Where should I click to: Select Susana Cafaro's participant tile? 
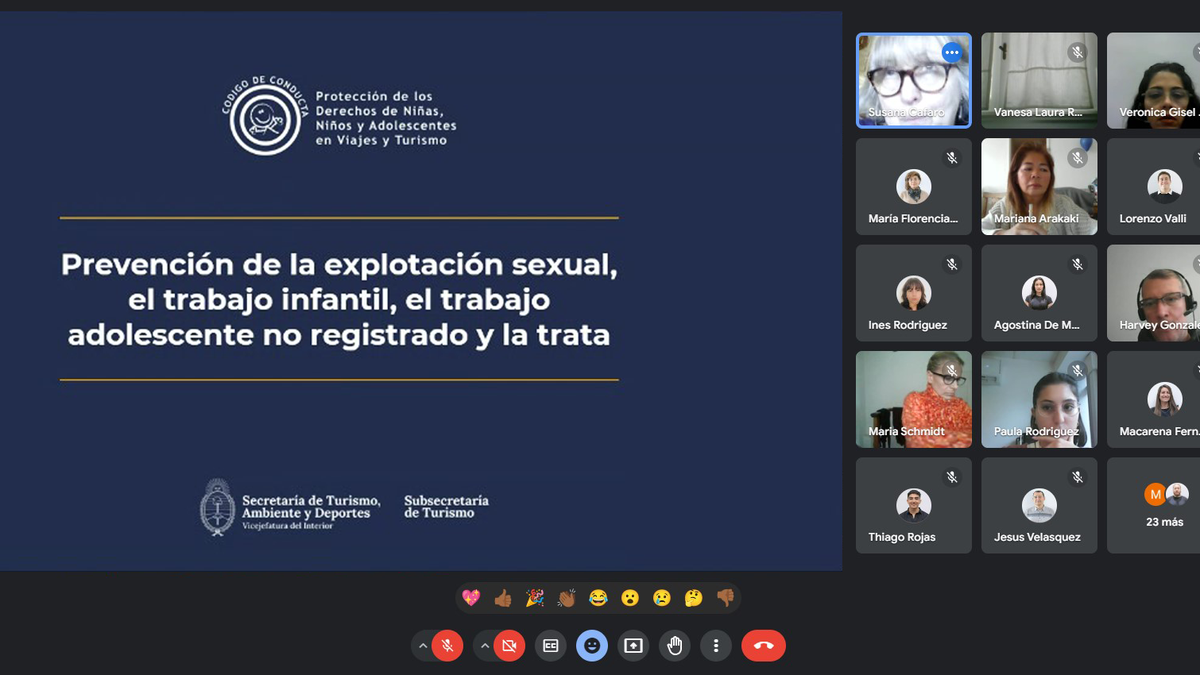point(912,80)
